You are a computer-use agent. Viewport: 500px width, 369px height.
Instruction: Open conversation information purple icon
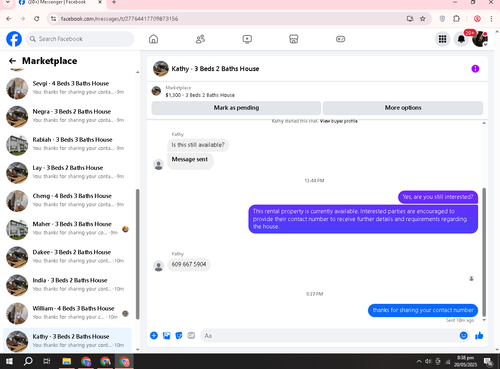pyautogui.click(x=475, y=69)
